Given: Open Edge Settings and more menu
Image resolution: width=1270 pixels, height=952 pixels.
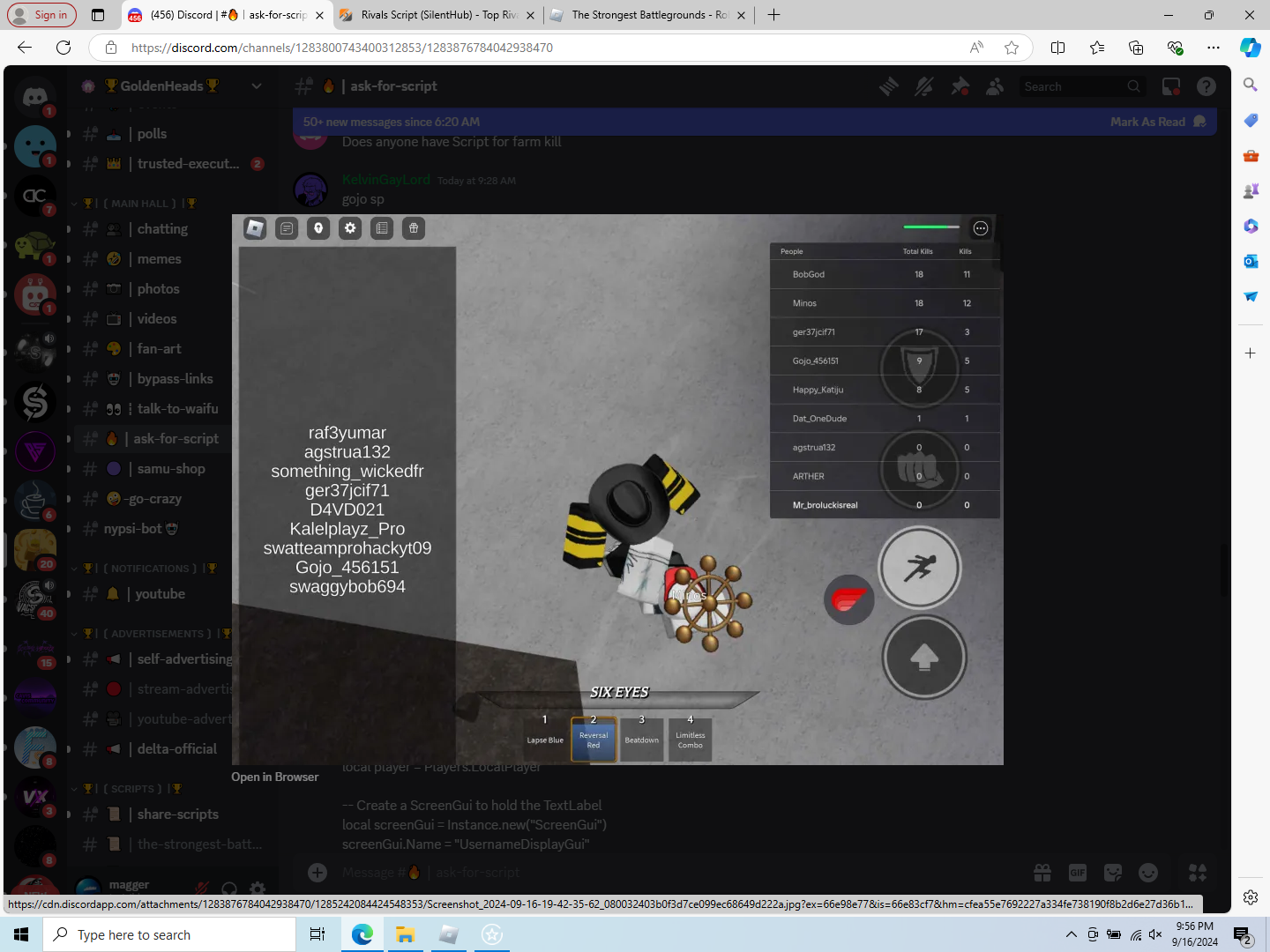Looking at the screenshot, I should click(x=1214, y=48).
